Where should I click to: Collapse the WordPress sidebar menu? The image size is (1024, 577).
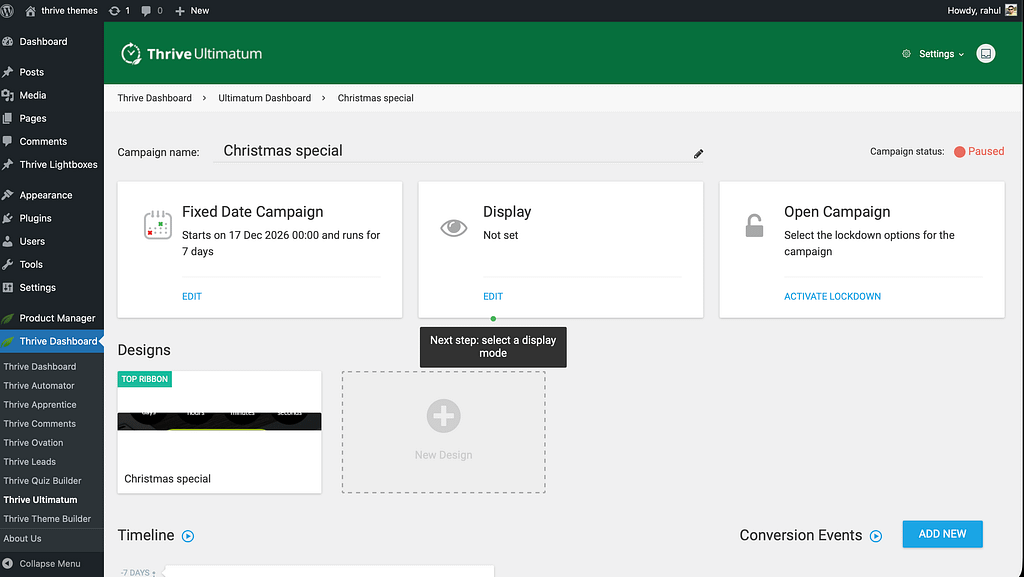tap(42, 564)
